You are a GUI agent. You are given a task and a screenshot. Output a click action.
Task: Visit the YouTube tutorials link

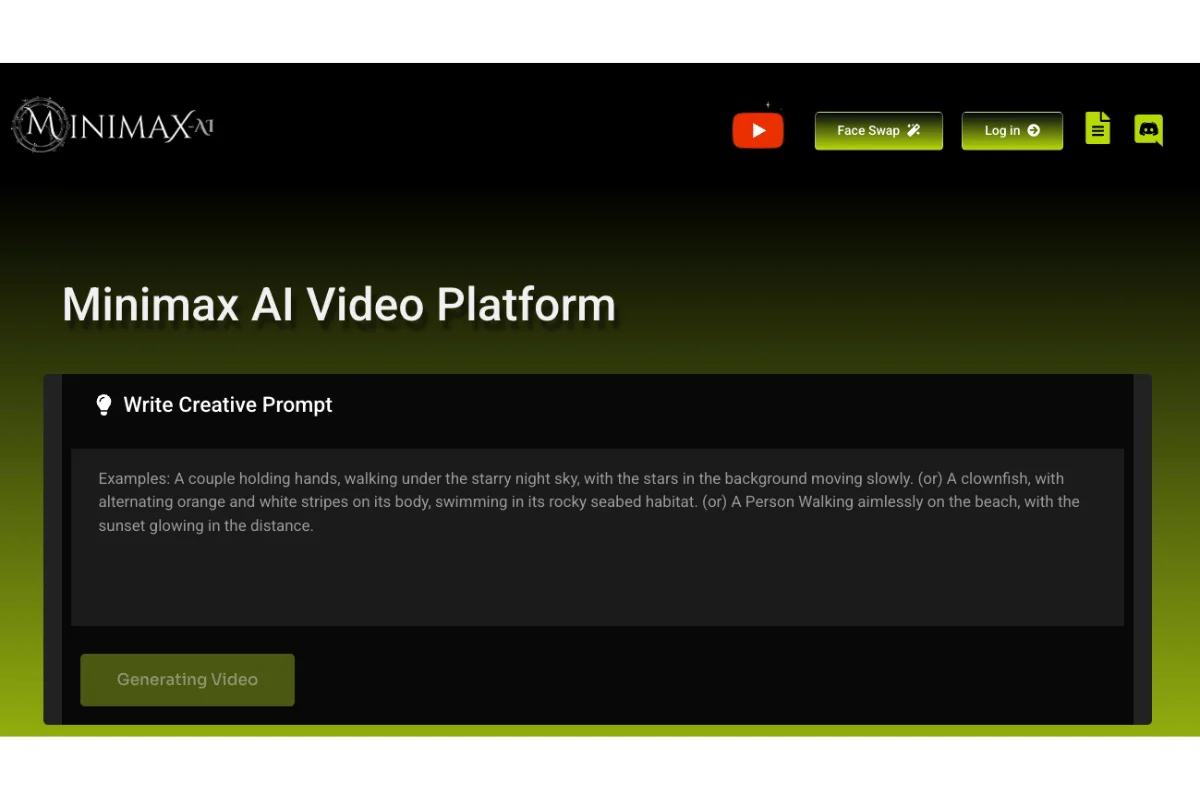[758, 130]
